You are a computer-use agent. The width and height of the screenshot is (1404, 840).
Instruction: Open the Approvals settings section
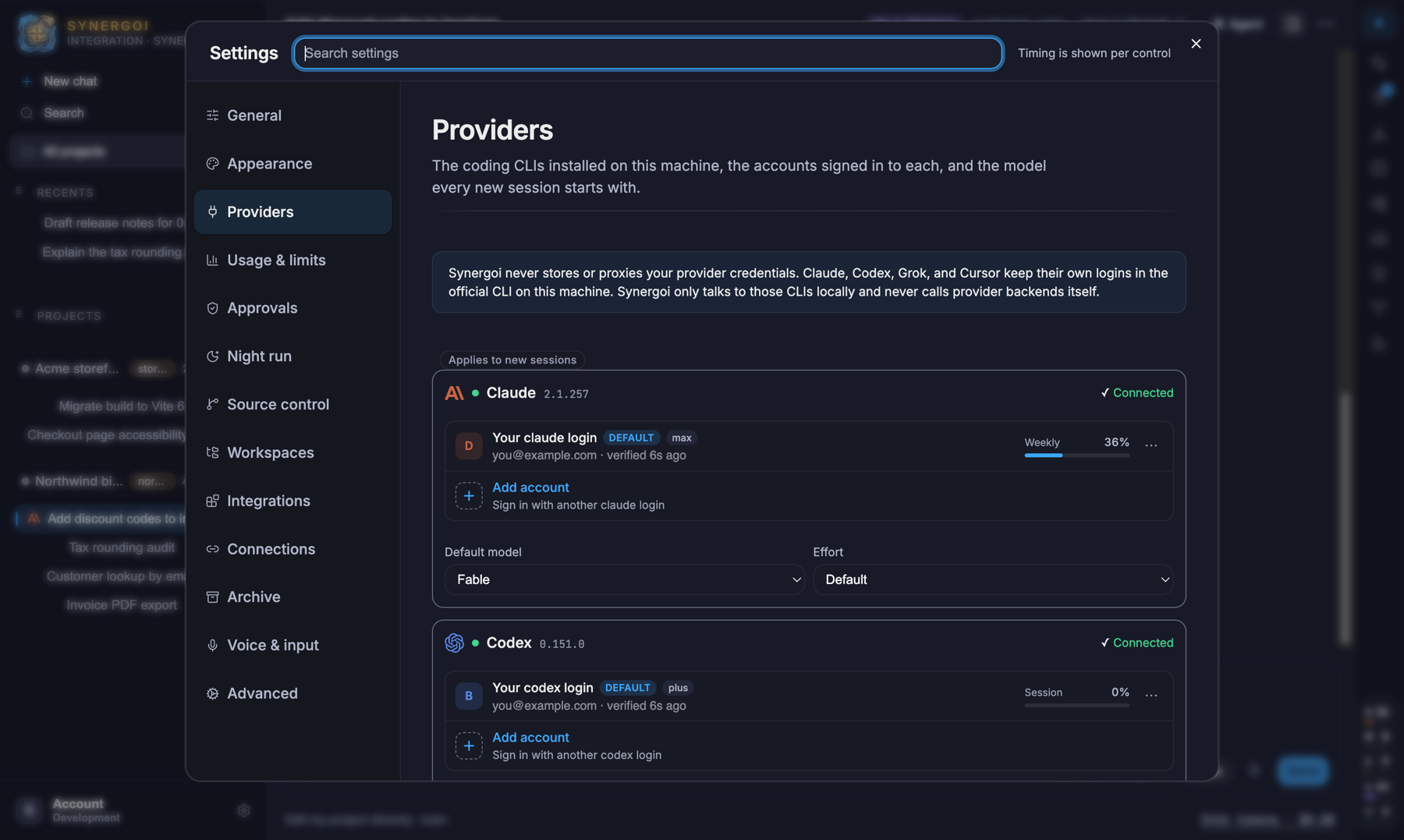pyautogui.click(x=292, y=308)
